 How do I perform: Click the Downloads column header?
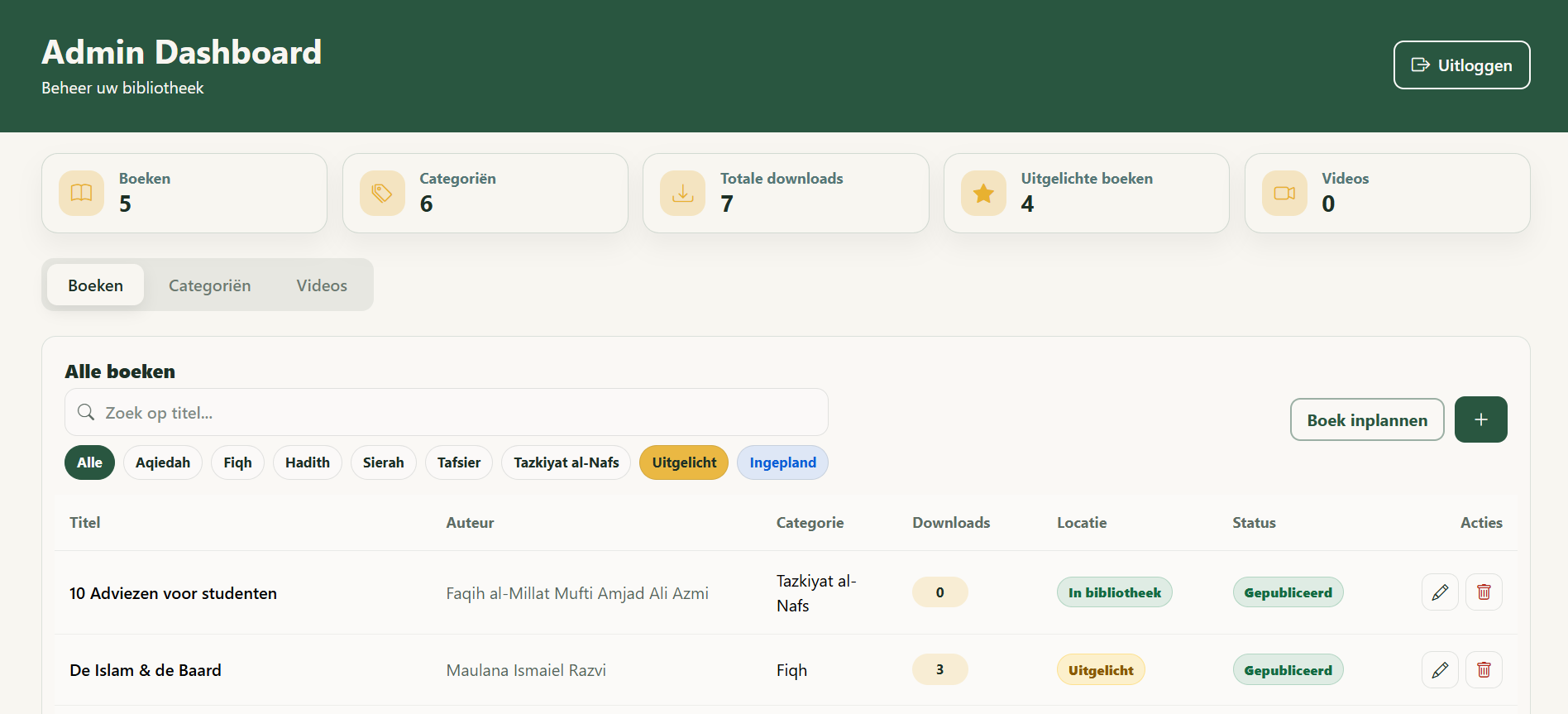[x=951, y=522]
